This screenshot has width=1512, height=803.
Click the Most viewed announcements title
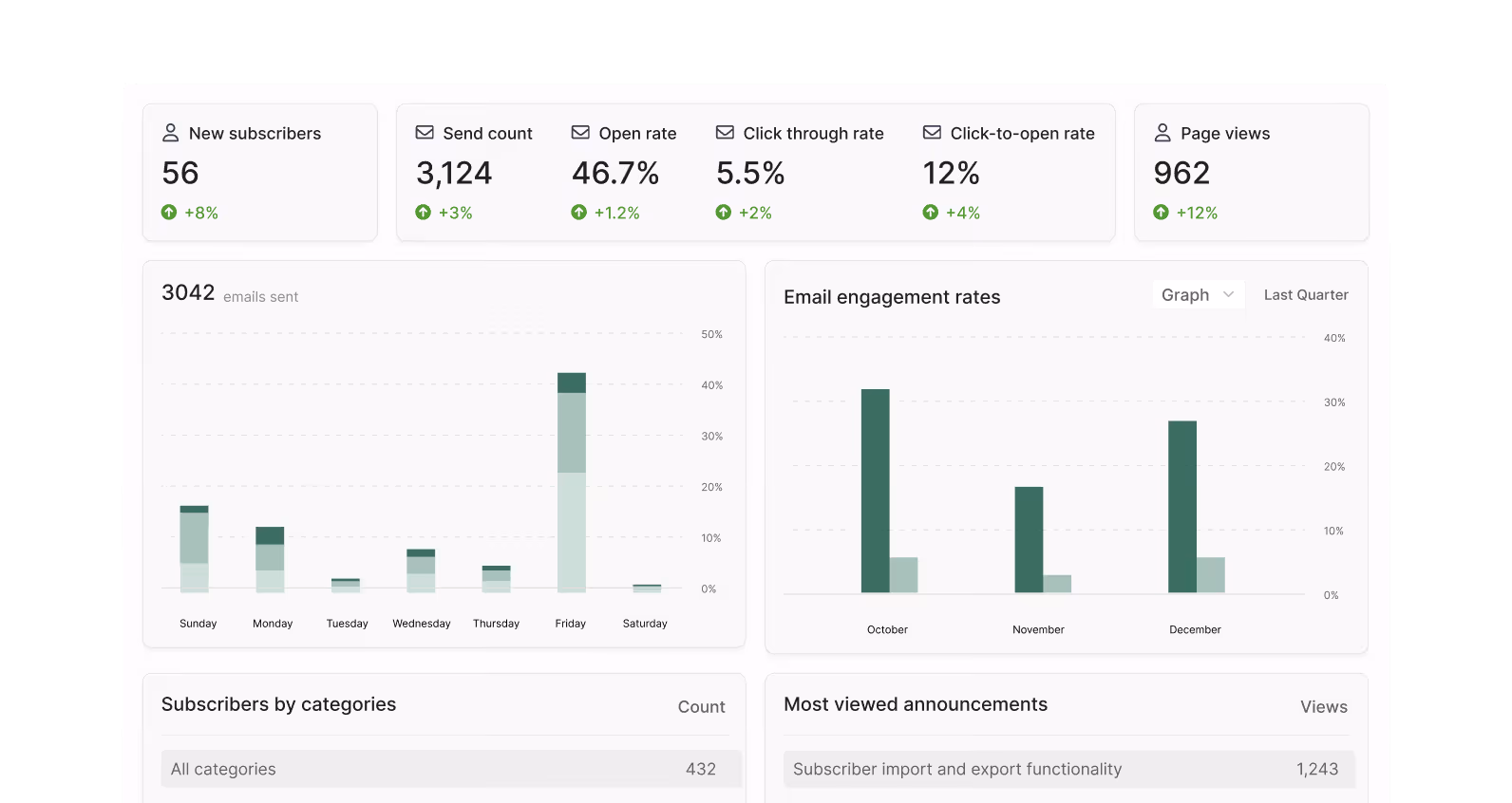pyautogui.click(x=916, y=704)
